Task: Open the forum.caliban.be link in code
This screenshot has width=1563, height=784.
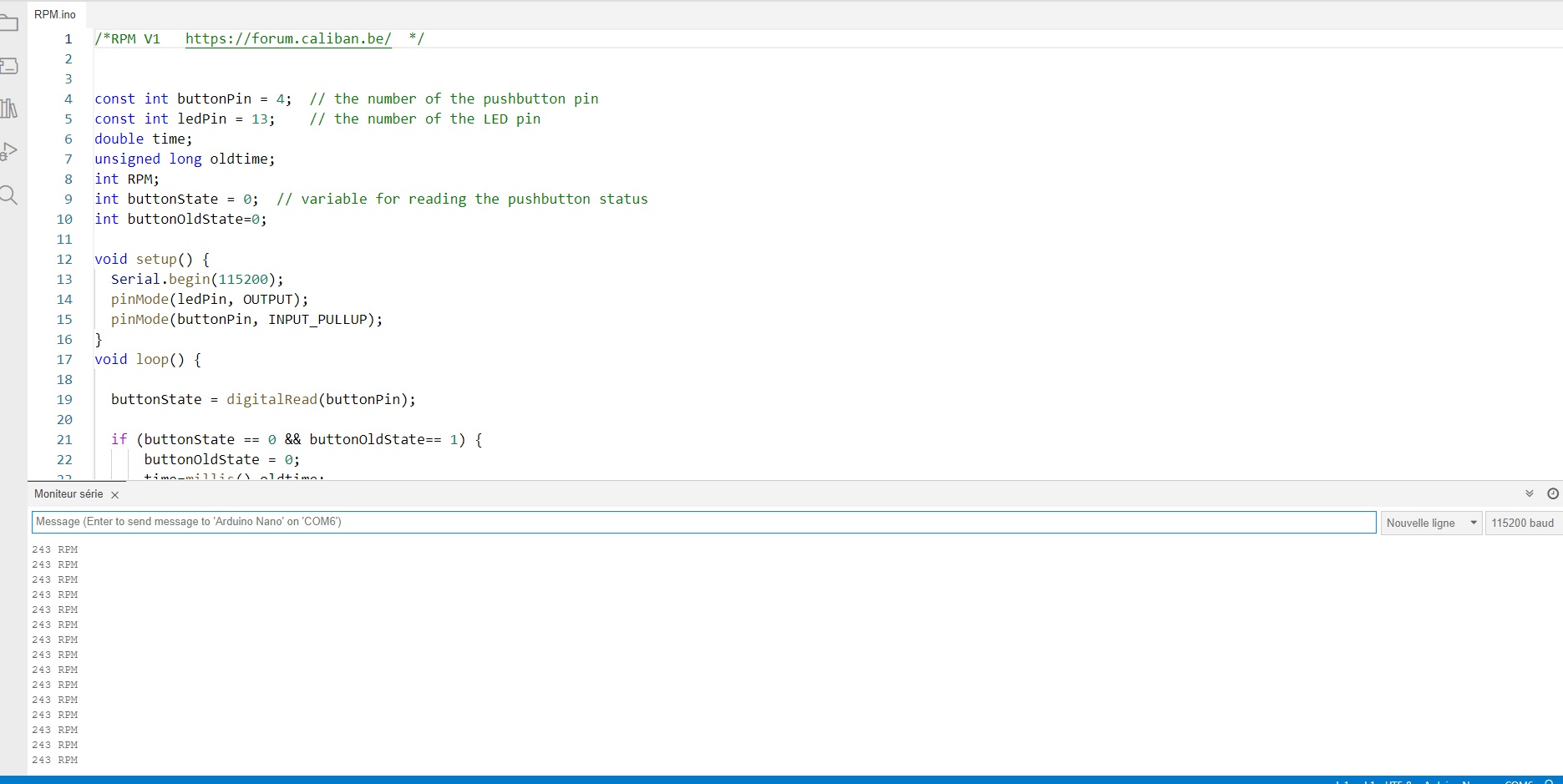Action: coord(288,38)
